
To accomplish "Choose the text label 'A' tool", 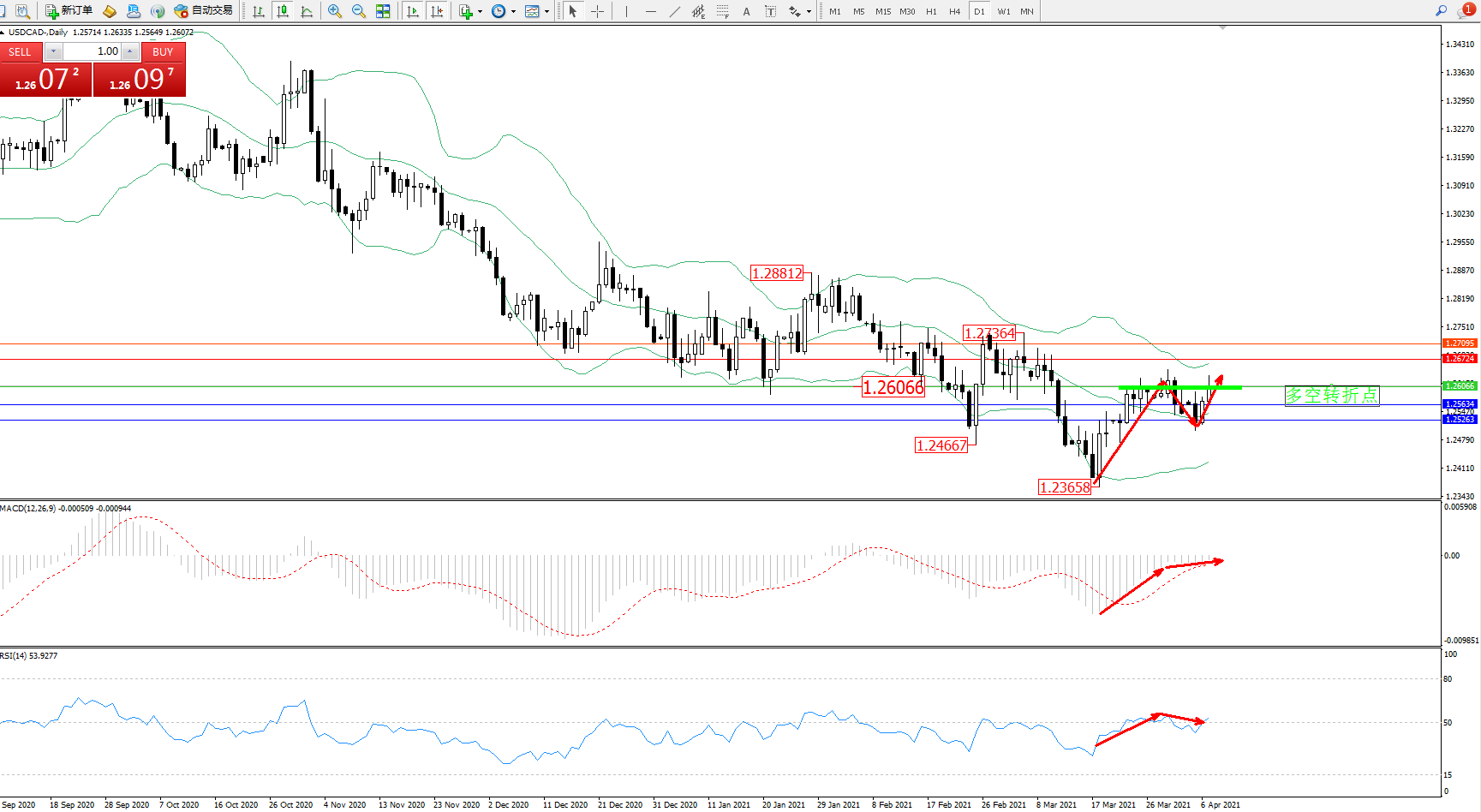I will [746, 11].
